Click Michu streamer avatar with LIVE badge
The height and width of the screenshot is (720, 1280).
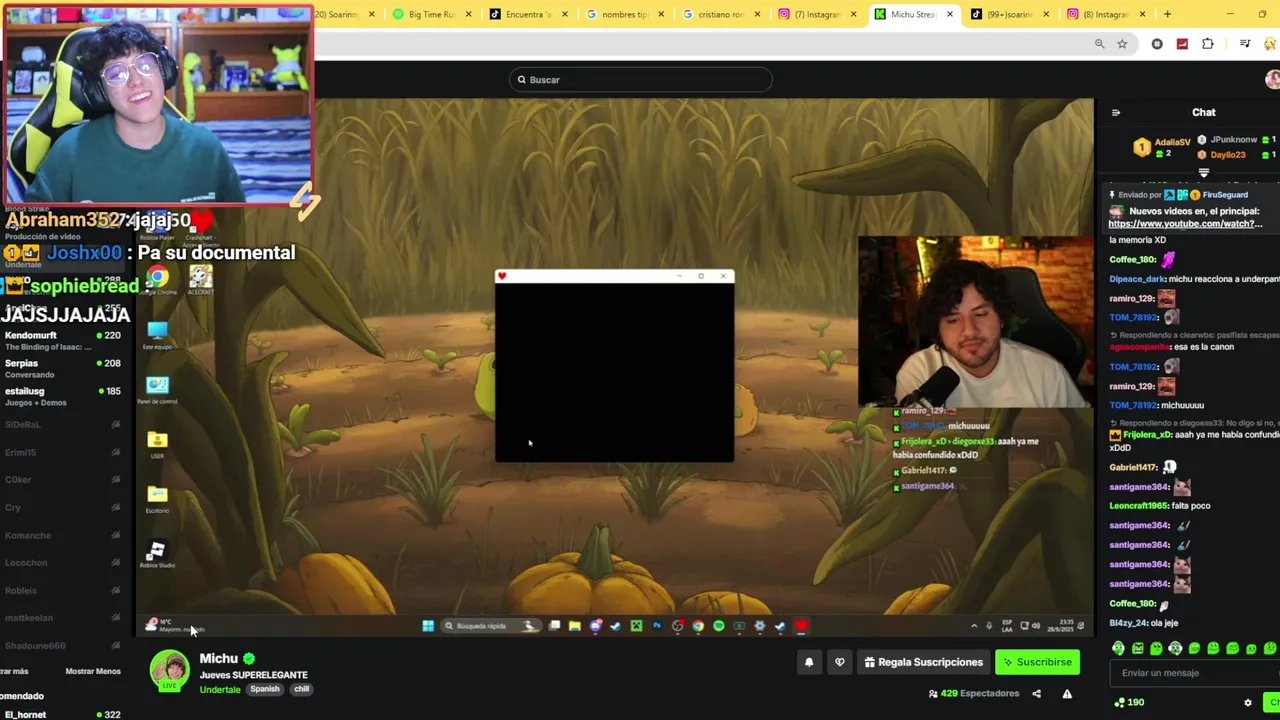[169, 671]
